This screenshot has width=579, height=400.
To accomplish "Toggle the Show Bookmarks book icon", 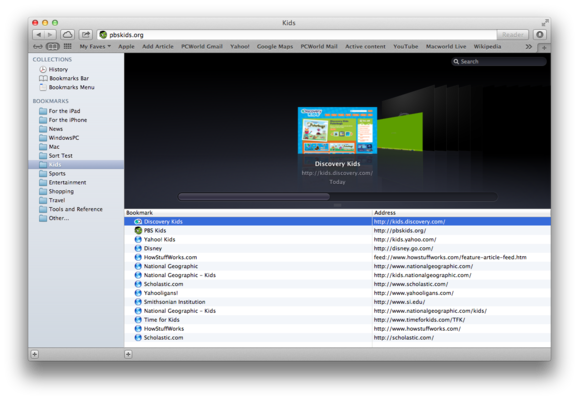I will pos(52,47).
